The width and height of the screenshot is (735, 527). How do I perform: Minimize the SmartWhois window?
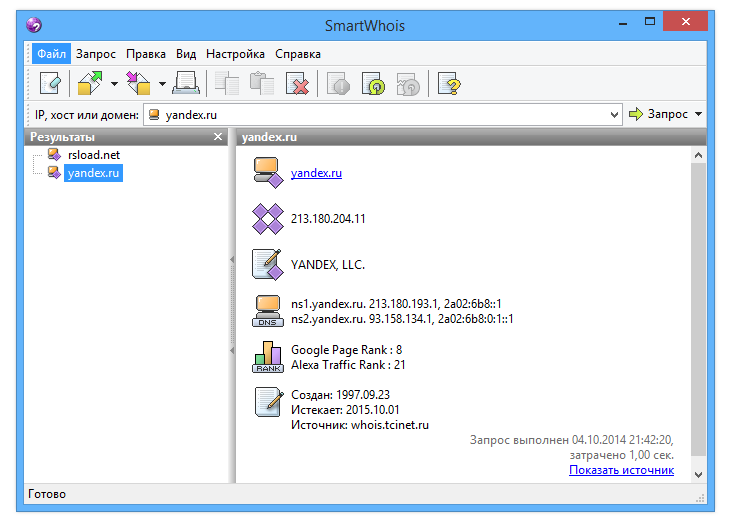click(x=623, y=23)
